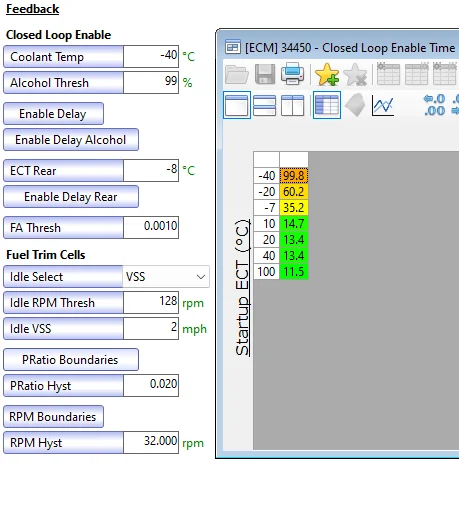Click the Coolant Temp value field

(151, 57)
